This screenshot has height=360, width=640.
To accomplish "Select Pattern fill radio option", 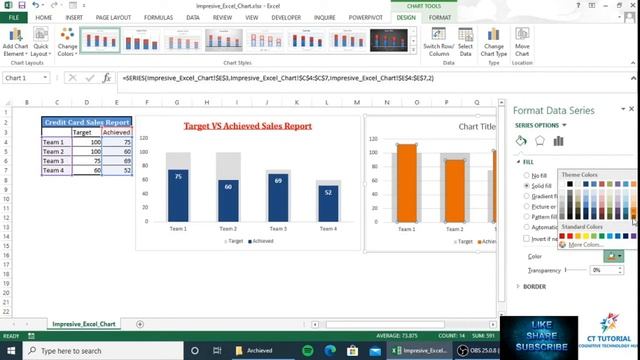I will 527,217.
